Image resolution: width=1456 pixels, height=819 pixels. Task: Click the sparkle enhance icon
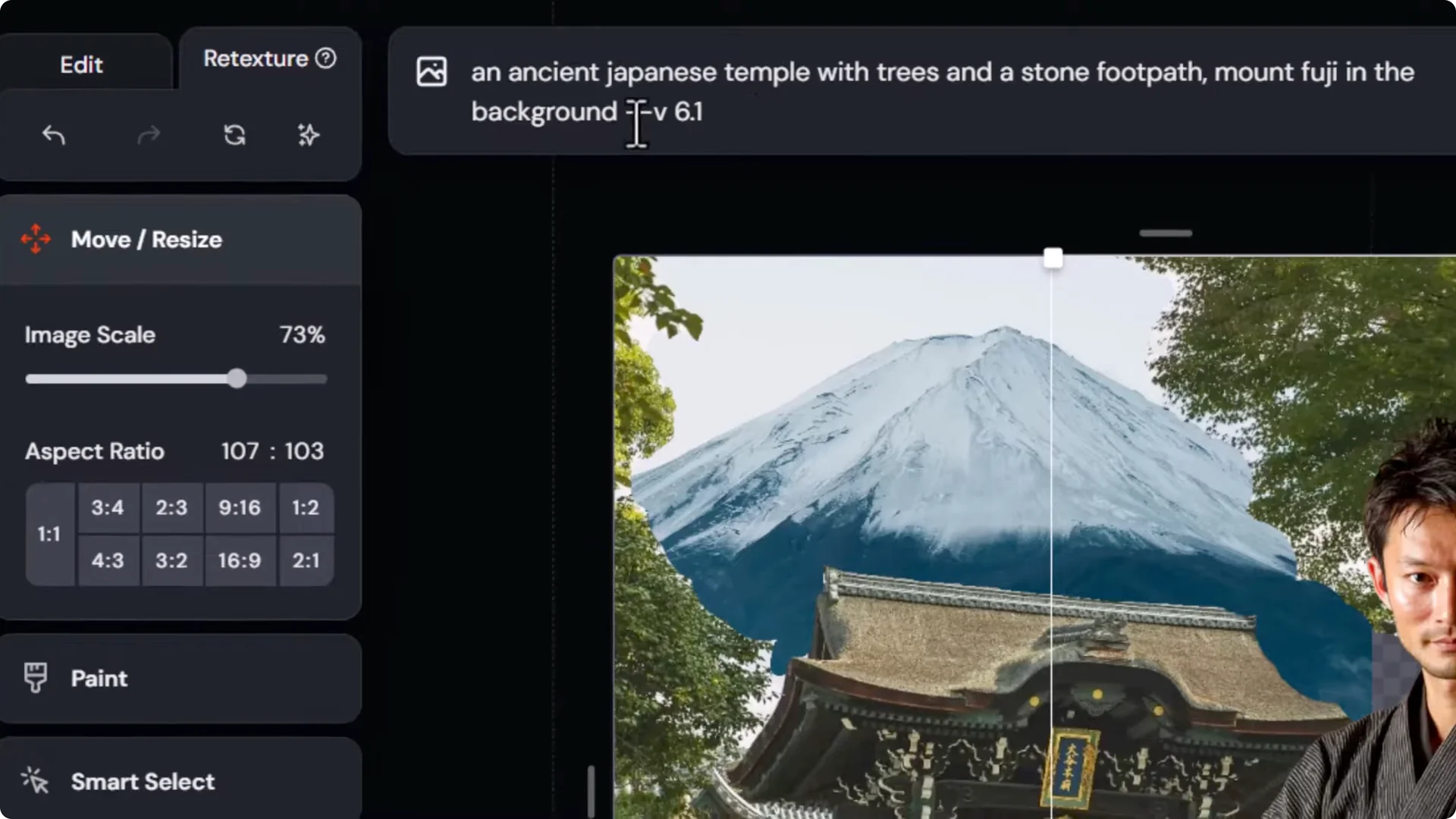coord(308,135)
